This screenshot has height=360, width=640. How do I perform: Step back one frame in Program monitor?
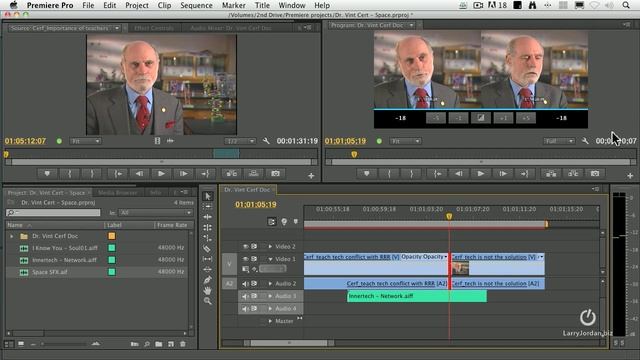pyautogui.click(x=459, y=174)
